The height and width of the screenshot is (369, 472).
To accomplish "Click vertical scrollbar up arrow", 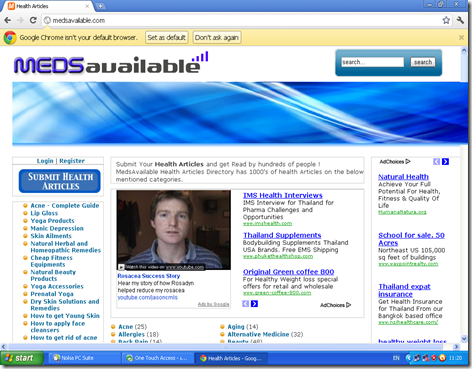I will [x=464, y=50].
